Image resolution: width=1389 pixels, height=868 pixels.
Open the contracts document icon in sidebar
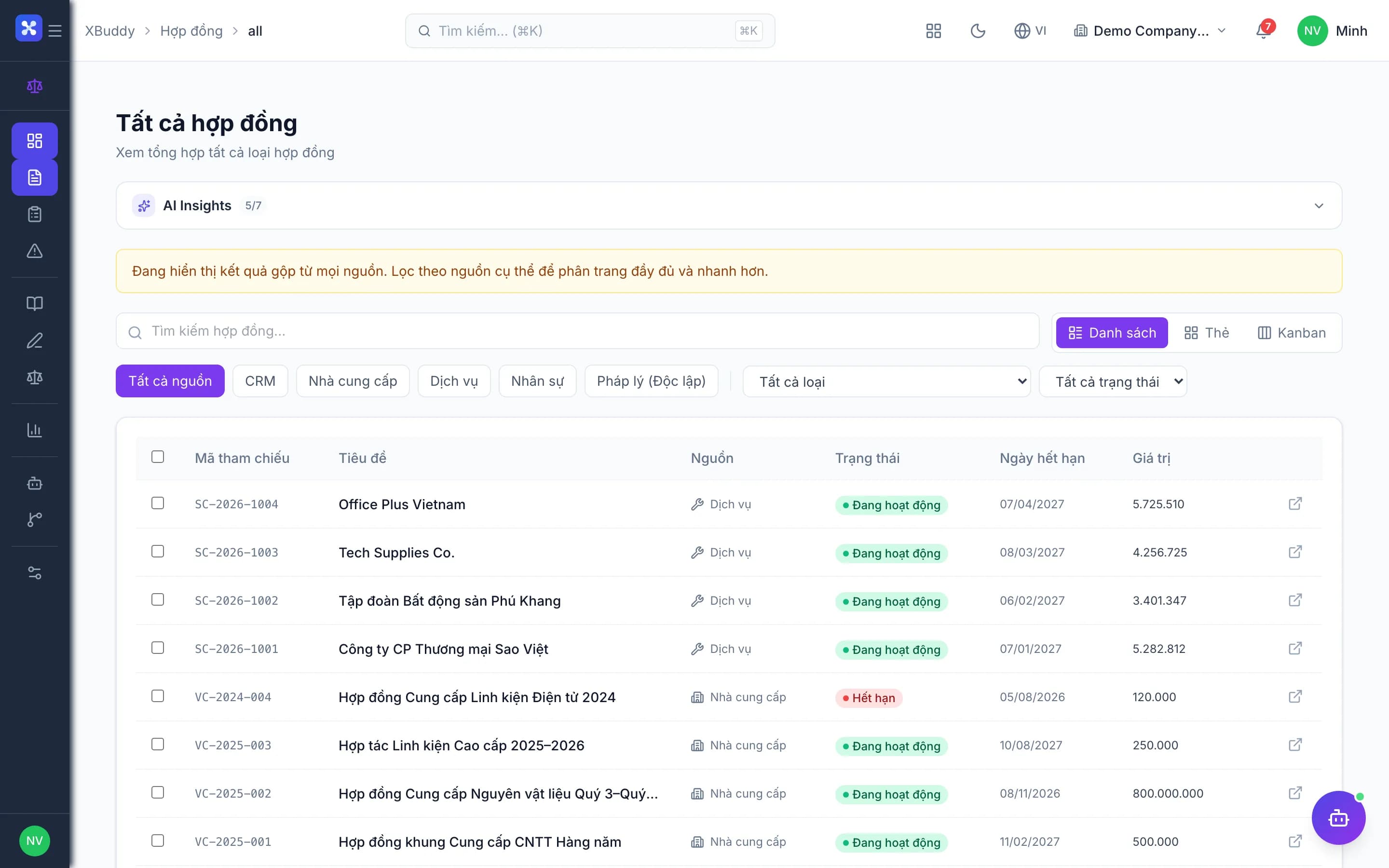coord(34,177)
